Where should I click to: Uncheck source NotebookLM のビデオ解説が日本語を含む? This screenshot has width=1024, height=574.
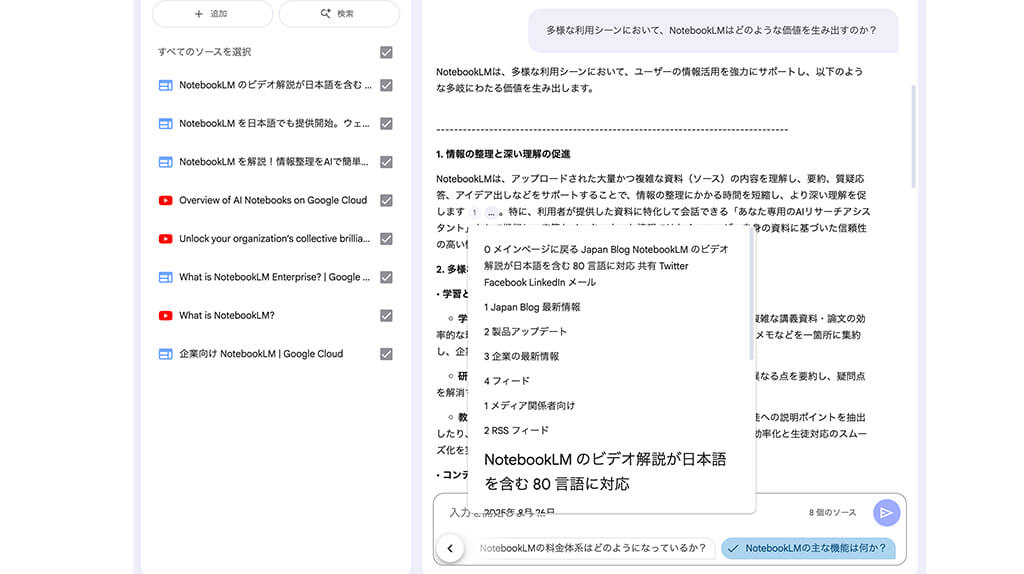[x=386, y=86]
